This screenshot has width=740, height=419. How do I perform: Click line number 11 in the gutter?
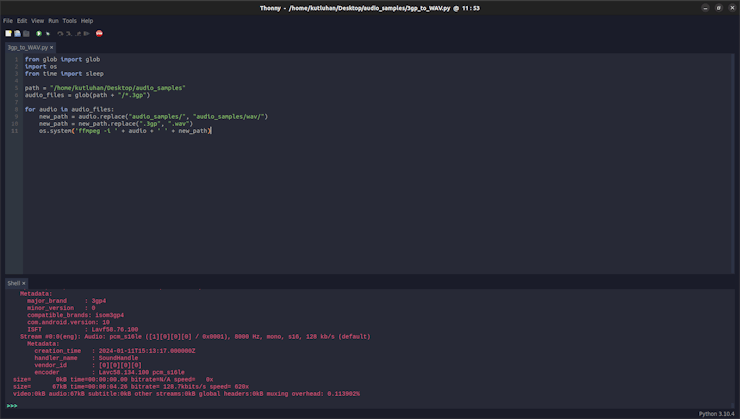(x=15, y=131)
